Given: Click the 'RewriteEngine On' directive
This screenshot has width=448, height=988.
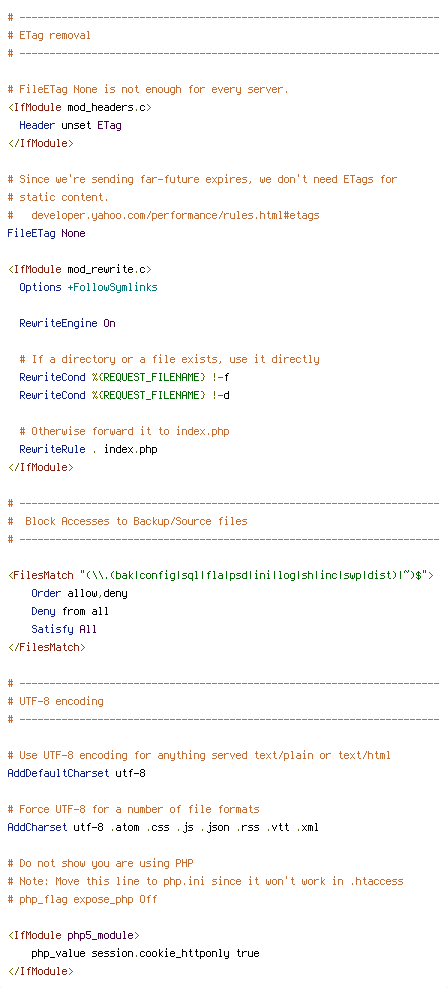Looking at the screenshot, I should 67,323.
